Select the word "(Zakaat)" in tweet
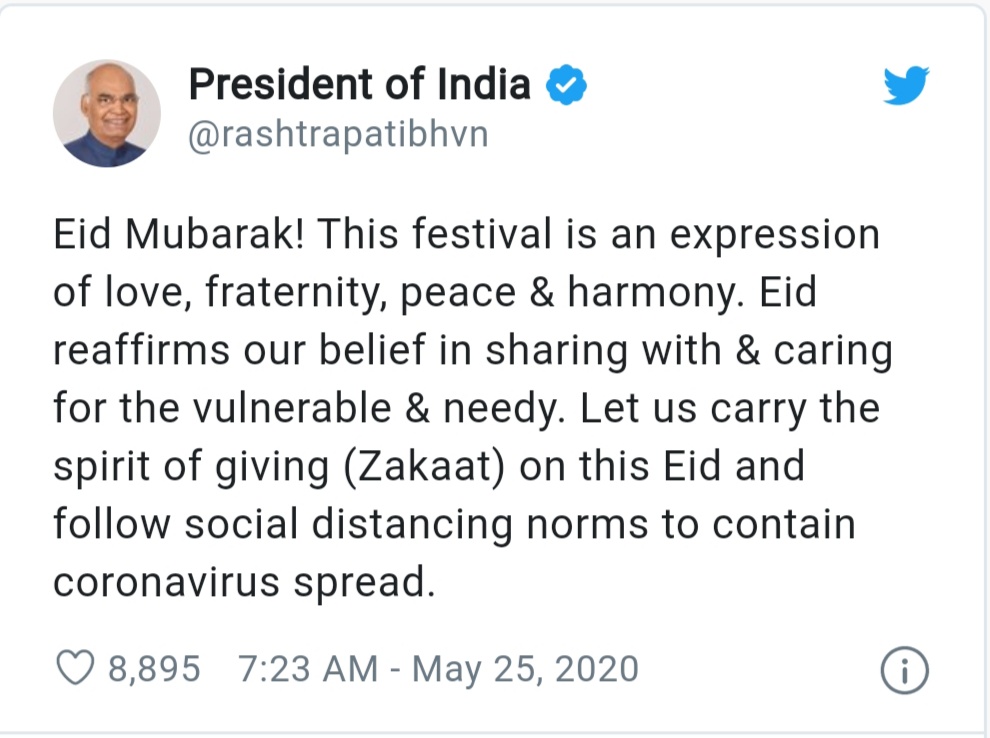Viewport: 990px width, 738px height. pos(424,467)
